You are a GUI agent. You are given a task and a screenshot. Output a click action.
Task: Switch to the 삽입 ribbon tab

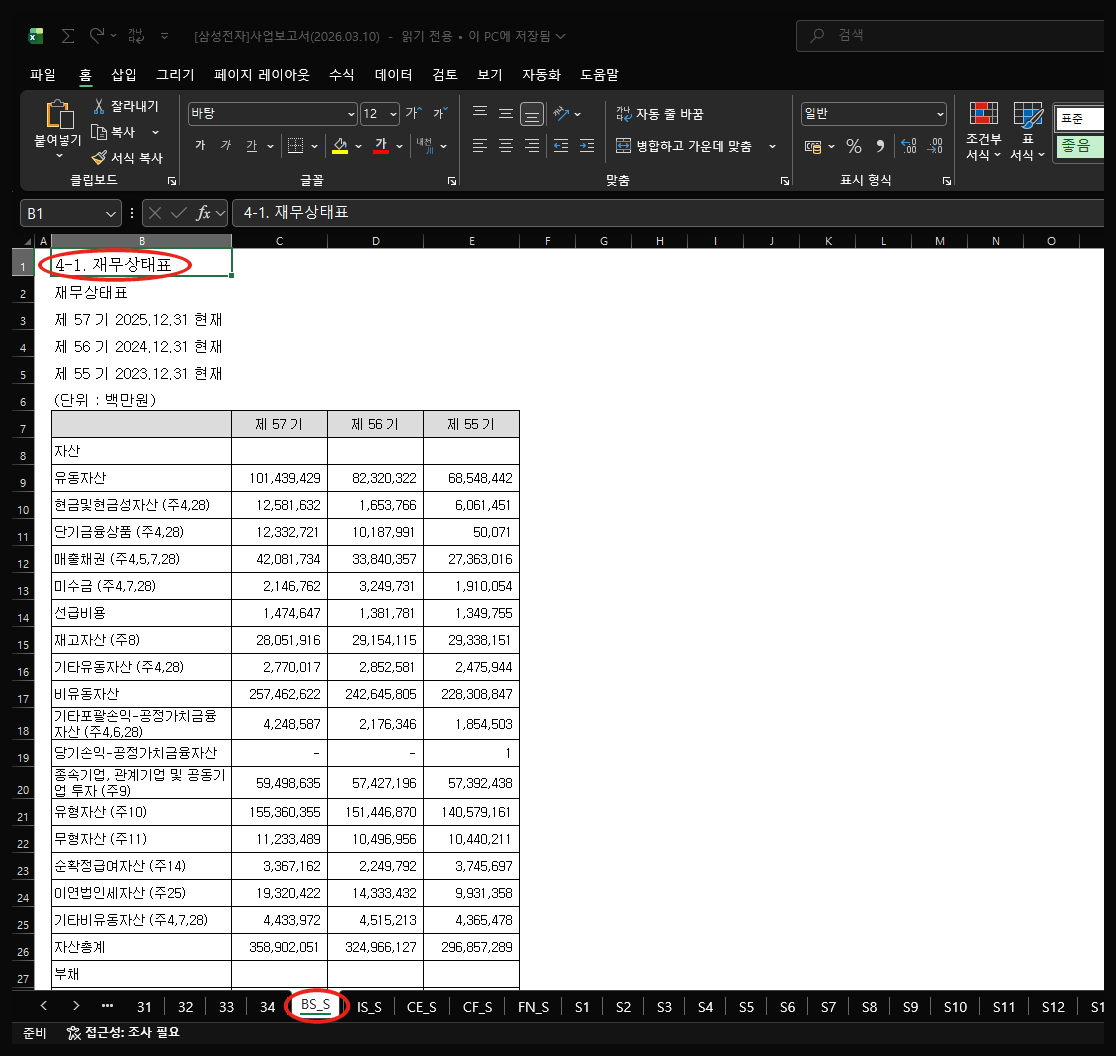(124, 75)
